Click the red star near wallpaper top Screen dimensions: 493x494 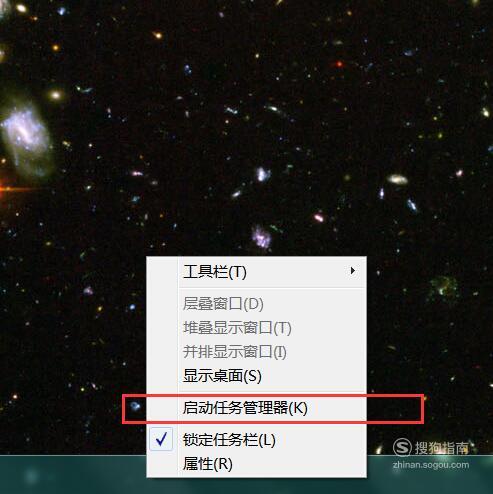tap(339, 64)
